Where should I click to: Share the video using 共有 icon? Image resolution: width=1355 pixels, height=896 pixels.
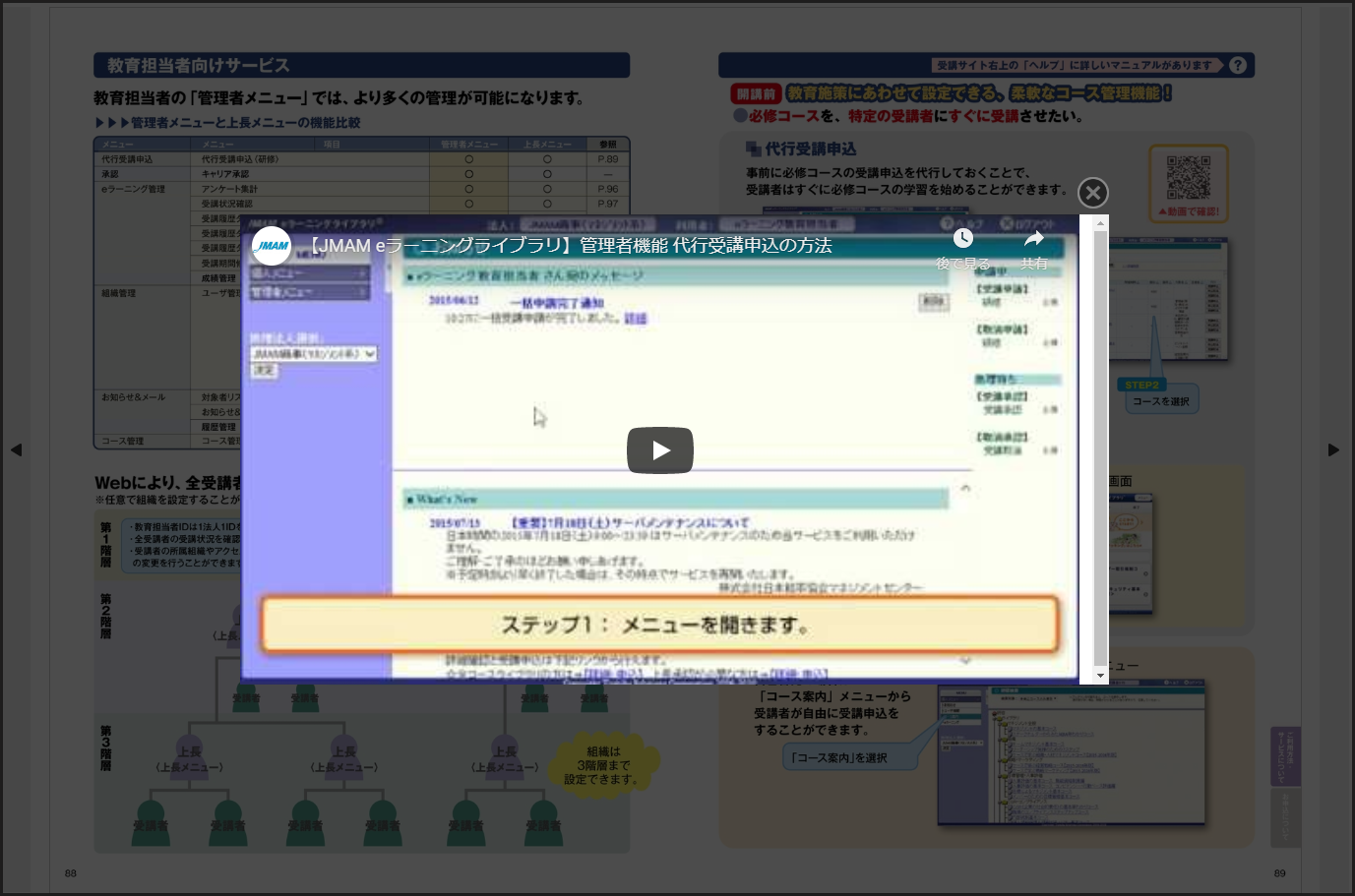[x=1034, y=248]
